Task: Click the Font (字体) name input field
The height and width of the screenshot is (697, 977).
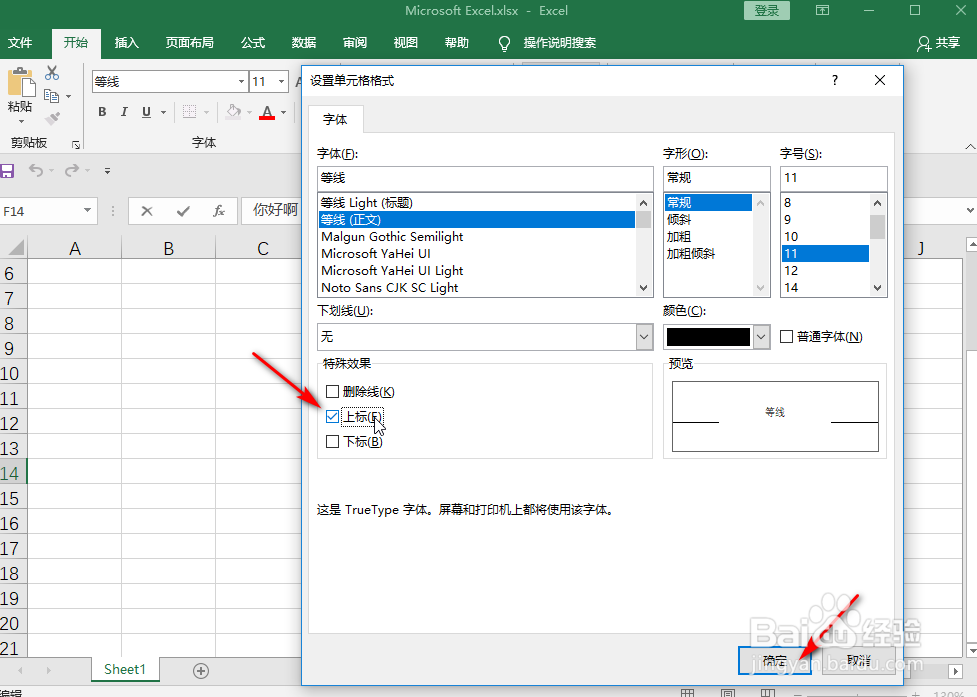Action: 485,178
